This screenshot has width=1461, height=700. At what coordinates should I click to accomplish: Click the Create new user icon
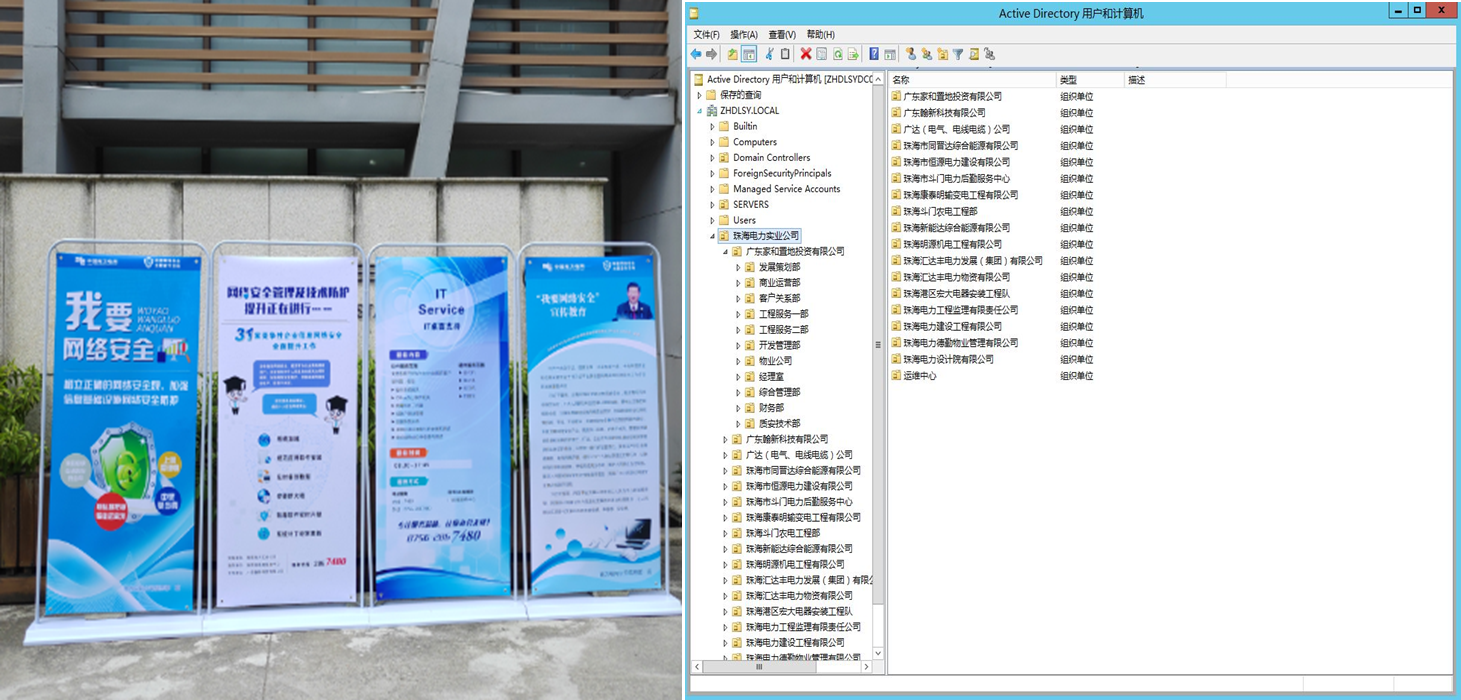point(911,54)
